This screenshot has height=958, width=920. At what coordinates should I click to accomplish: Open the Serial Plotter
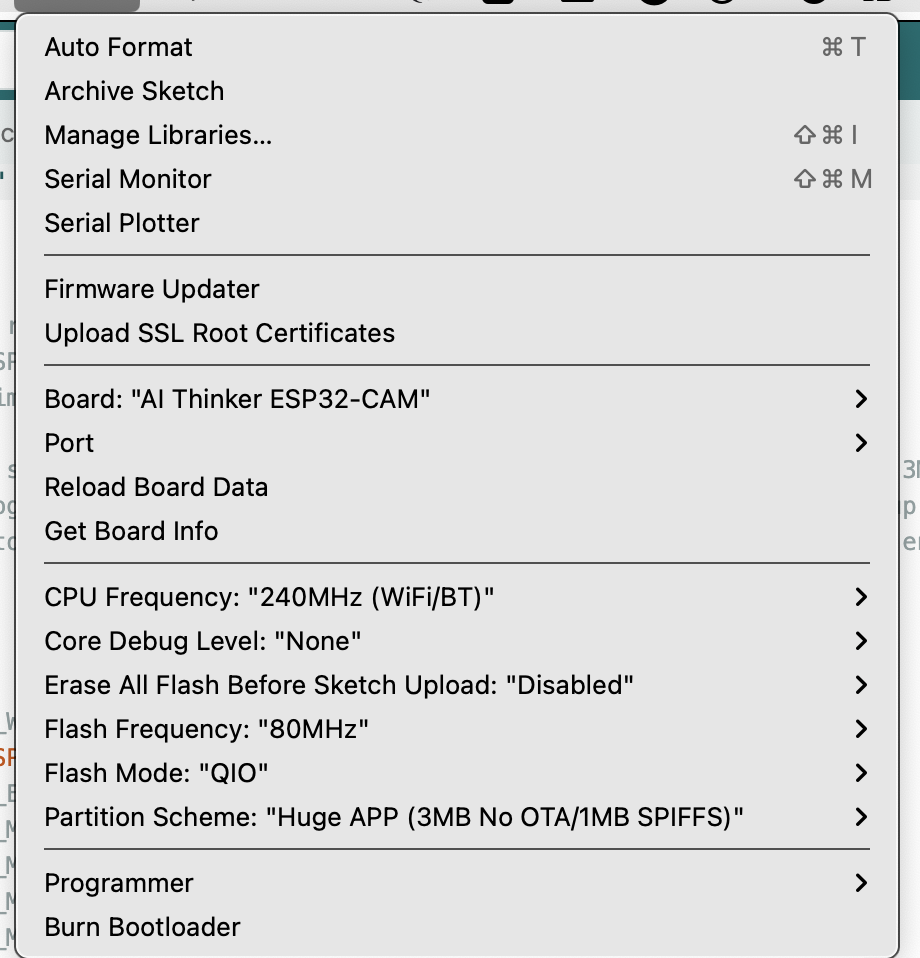(x=120, y=223)
